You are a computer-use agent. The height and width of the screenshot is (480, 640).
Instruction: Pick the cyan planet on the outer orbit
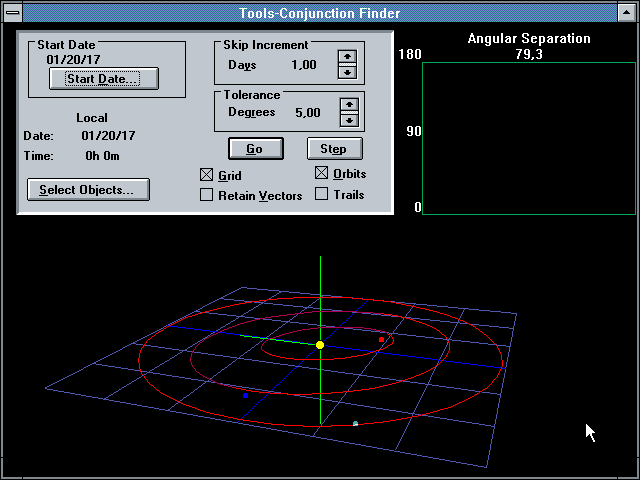(x=355, y=424)
